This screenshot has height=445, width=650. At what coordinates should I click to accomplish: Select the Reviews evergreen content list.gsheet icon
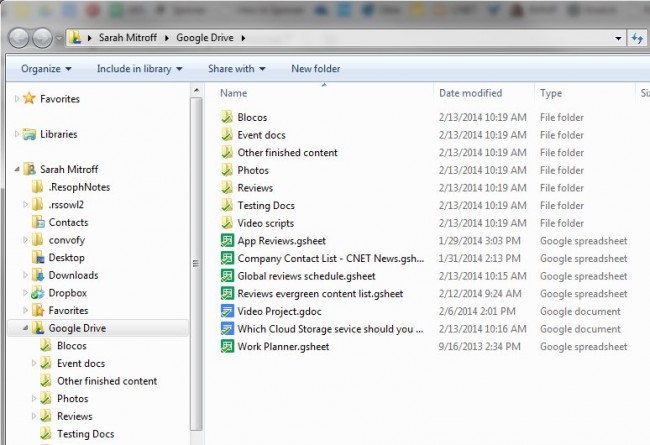pos(227,293)
